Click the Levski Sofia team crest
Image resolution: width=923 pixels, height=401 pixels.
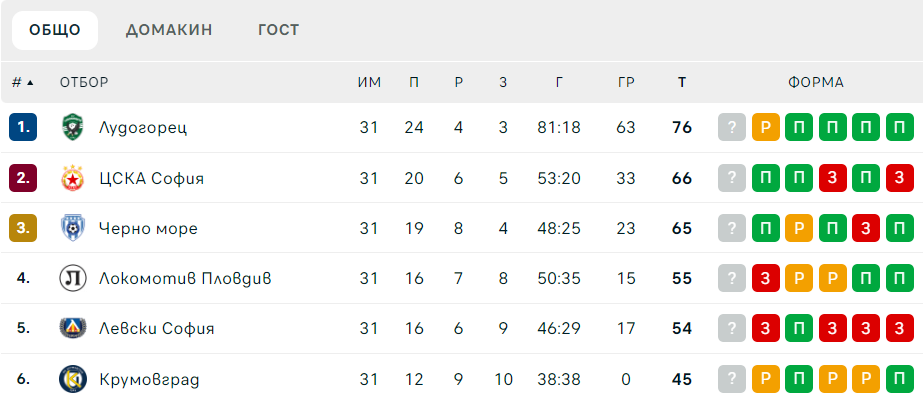pos(73,328)
